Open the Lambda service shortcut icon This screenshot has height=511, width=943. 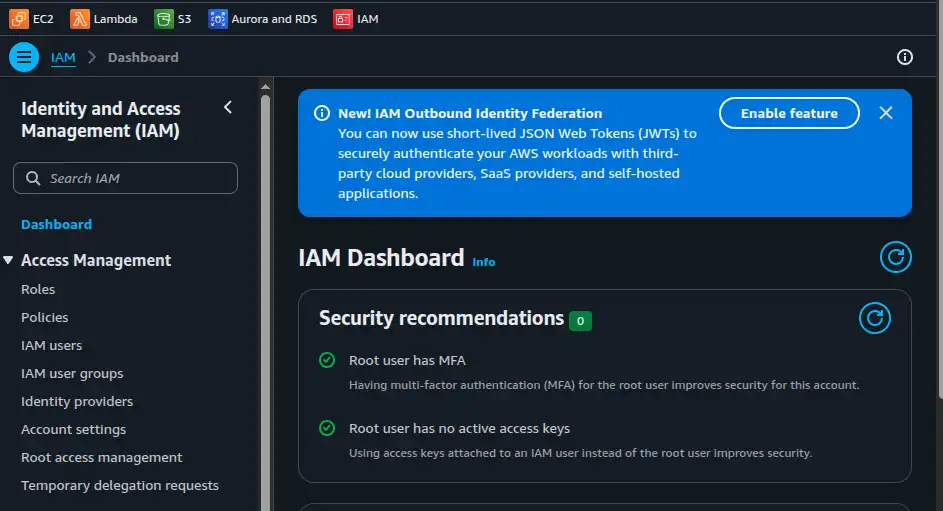pyautogui.click(x=79, y=19)
